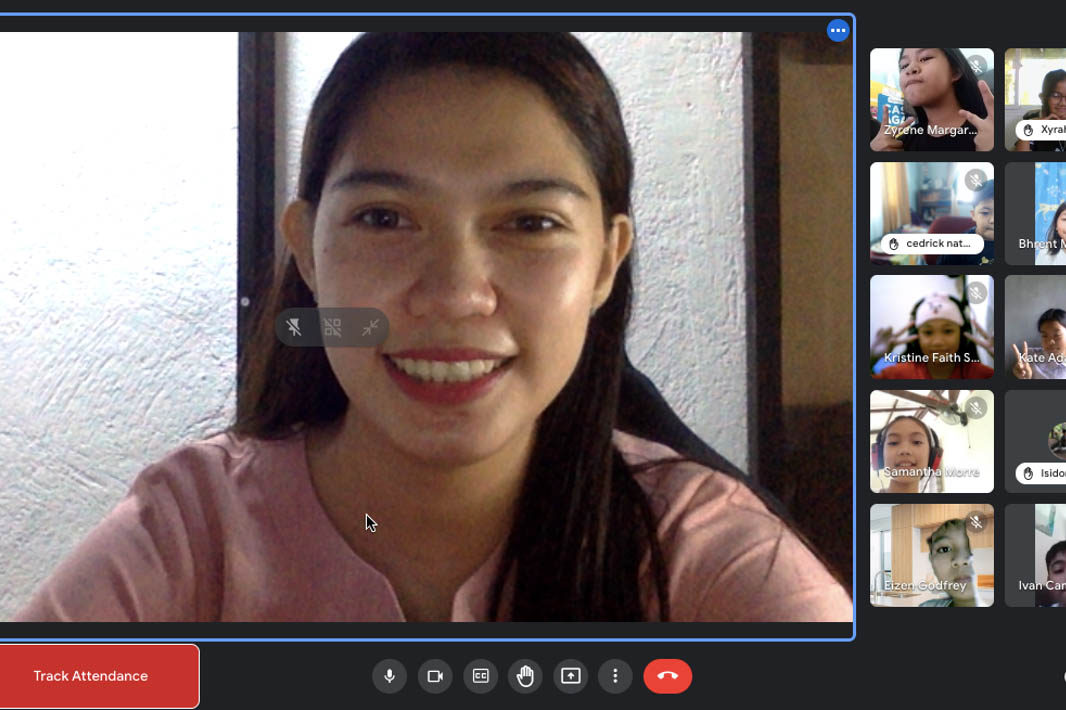Select the Bhrent M participant tile

(x=1035, y=214)
